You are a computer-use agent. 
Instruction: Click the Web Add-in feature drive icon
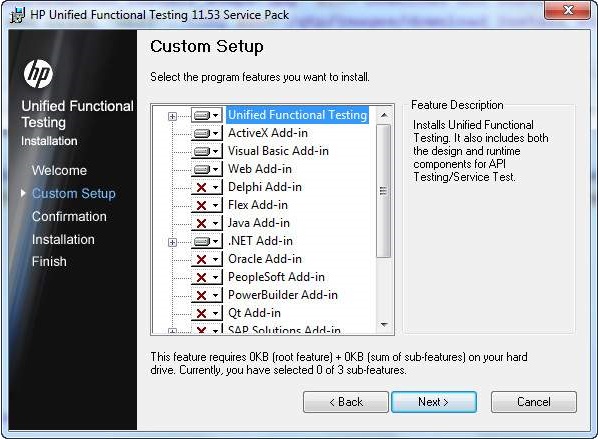pyautogui.click(x=203, y=169)
